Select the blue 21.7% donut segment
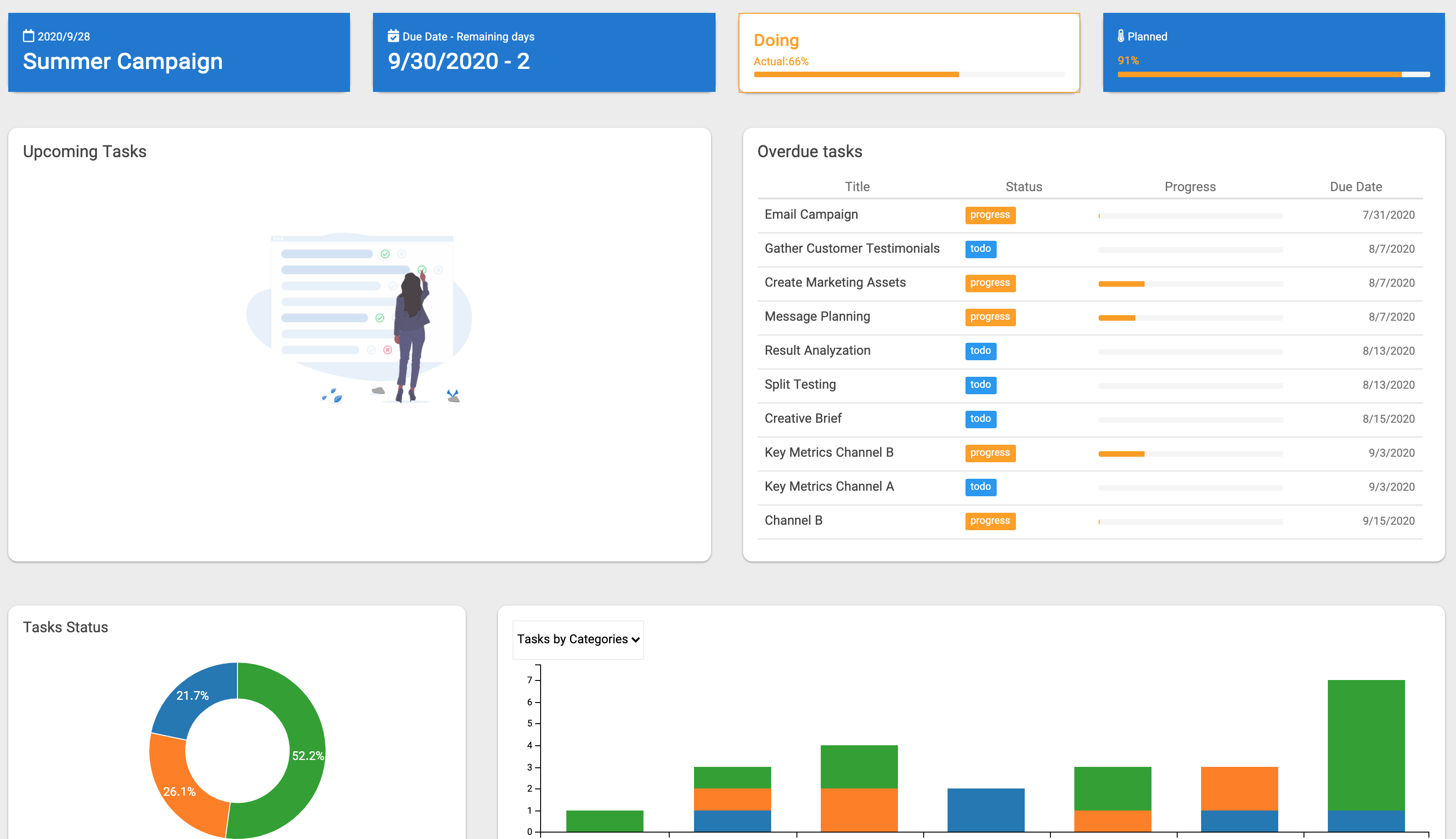The image size is (1456, 839). click(x=192, y=696)
